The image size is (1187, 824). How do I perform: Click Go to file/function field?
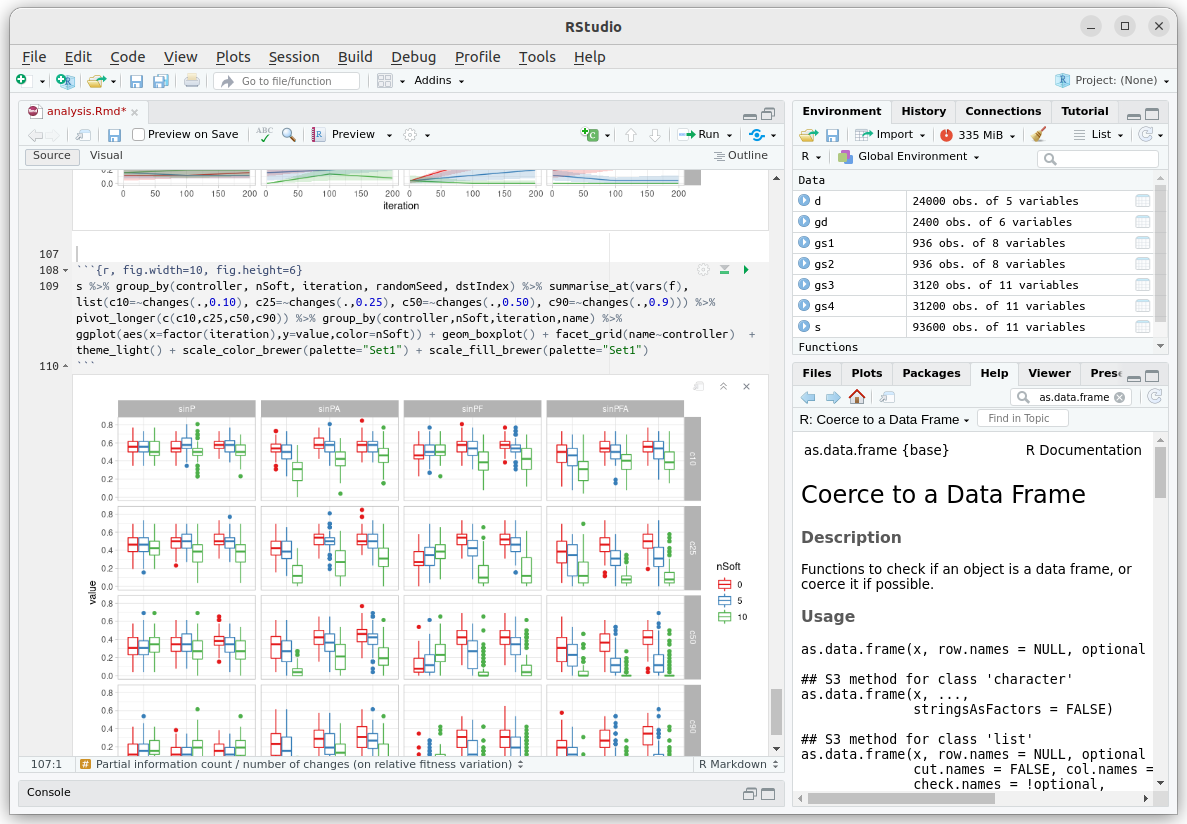point(286,81)
